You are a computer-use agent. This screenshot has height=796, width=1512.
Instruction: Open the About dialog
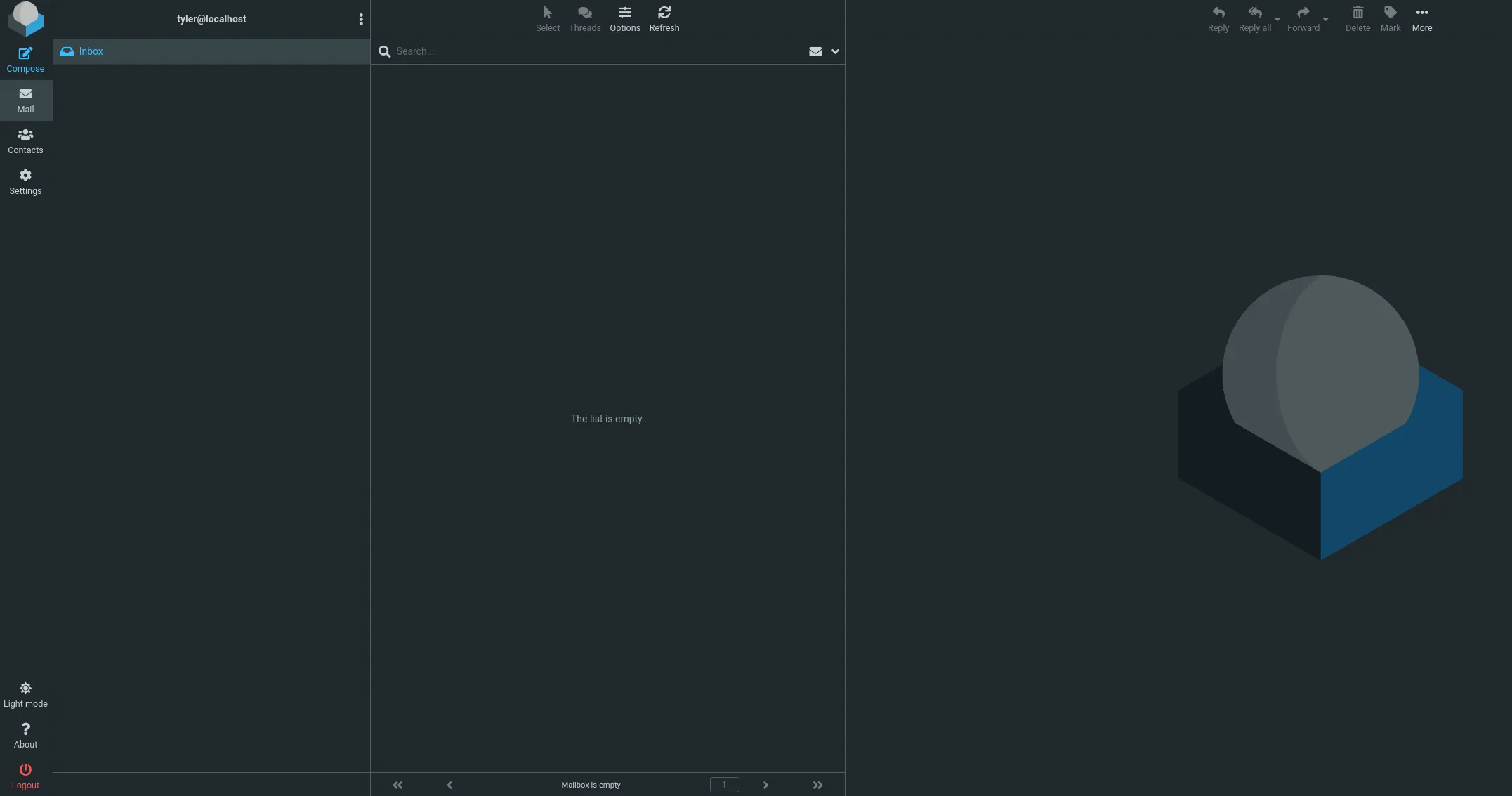pos(25,735)
